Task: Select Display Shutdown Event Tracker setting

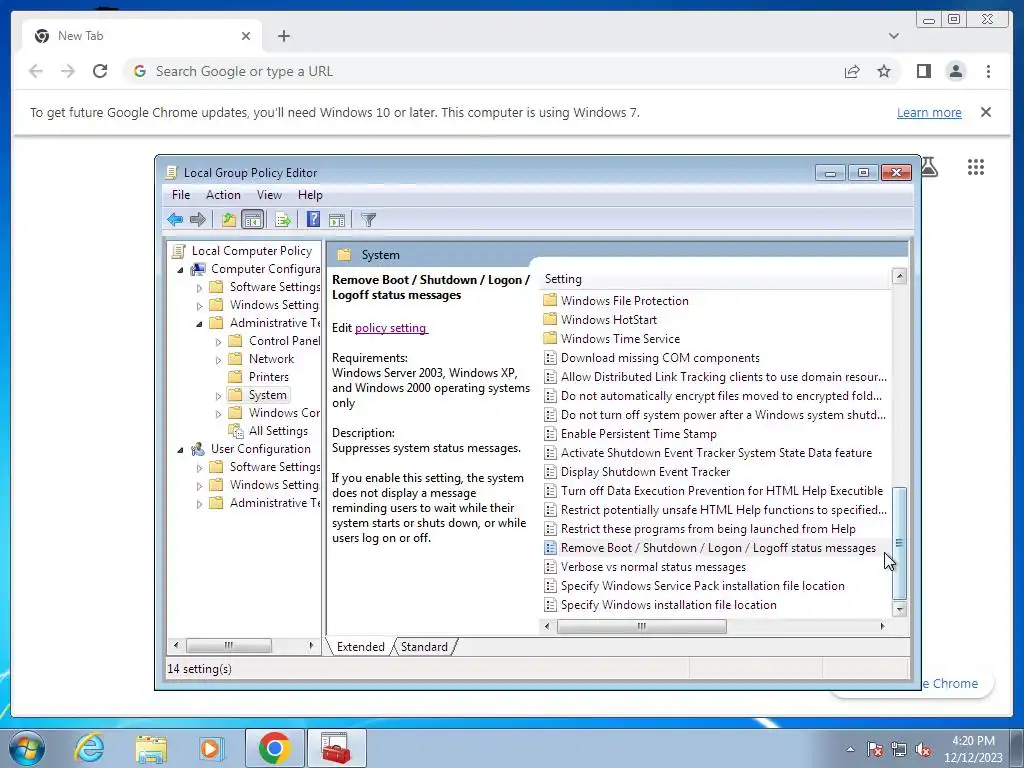Action: point(645,472)
